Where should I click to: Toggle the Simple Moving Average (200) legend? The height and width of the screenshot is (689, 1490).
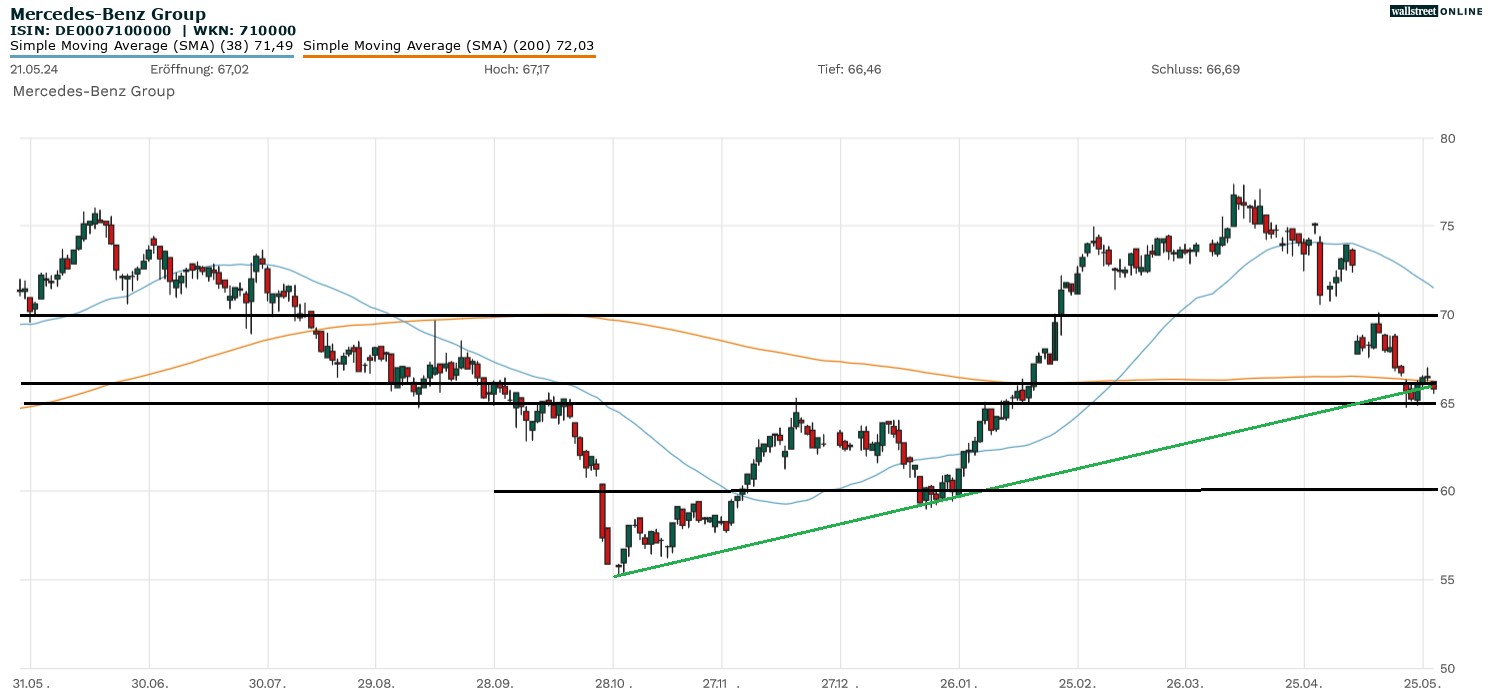pyautogui.click(x=448, y=45)
